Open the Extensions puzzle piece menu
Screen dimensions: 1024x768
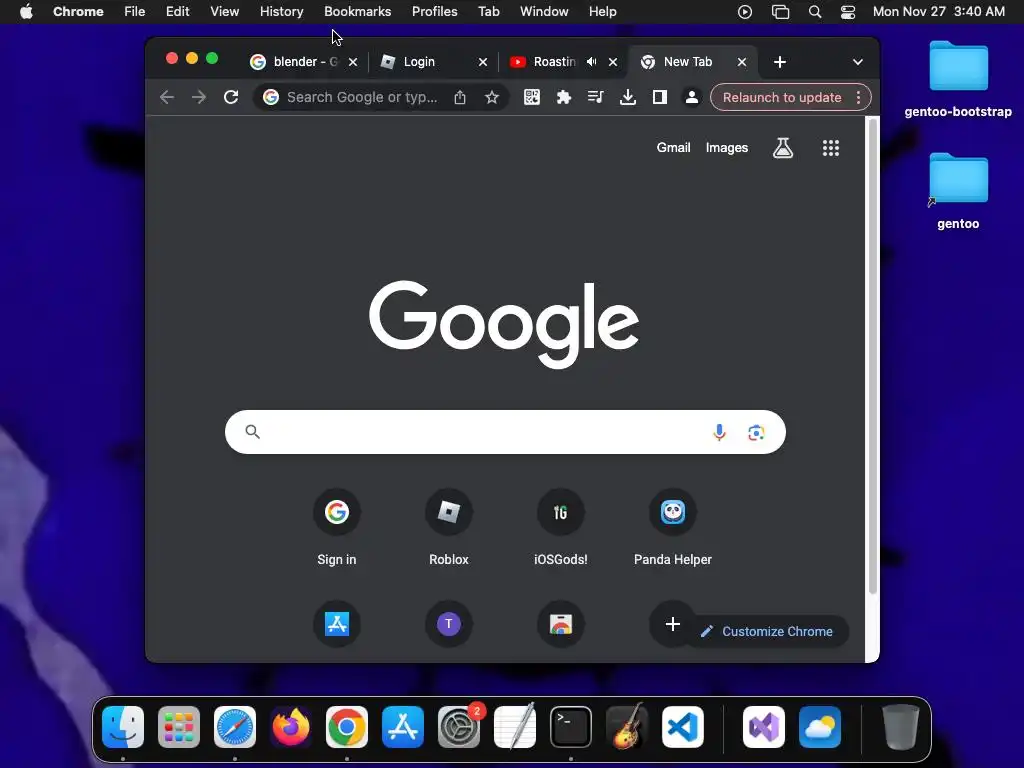pyautogui.click(x=564, y=97)
